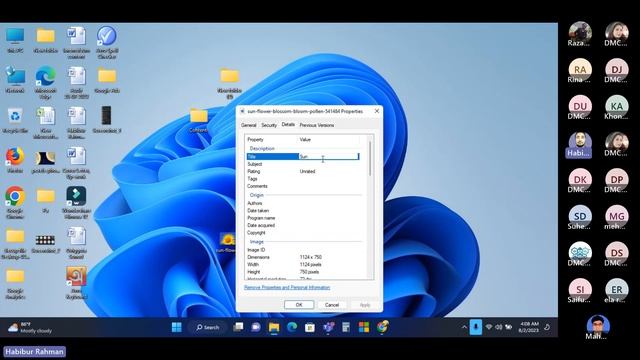
Task: Select the dark moon-phases image file on desktop
Action: tap(45, 162)
